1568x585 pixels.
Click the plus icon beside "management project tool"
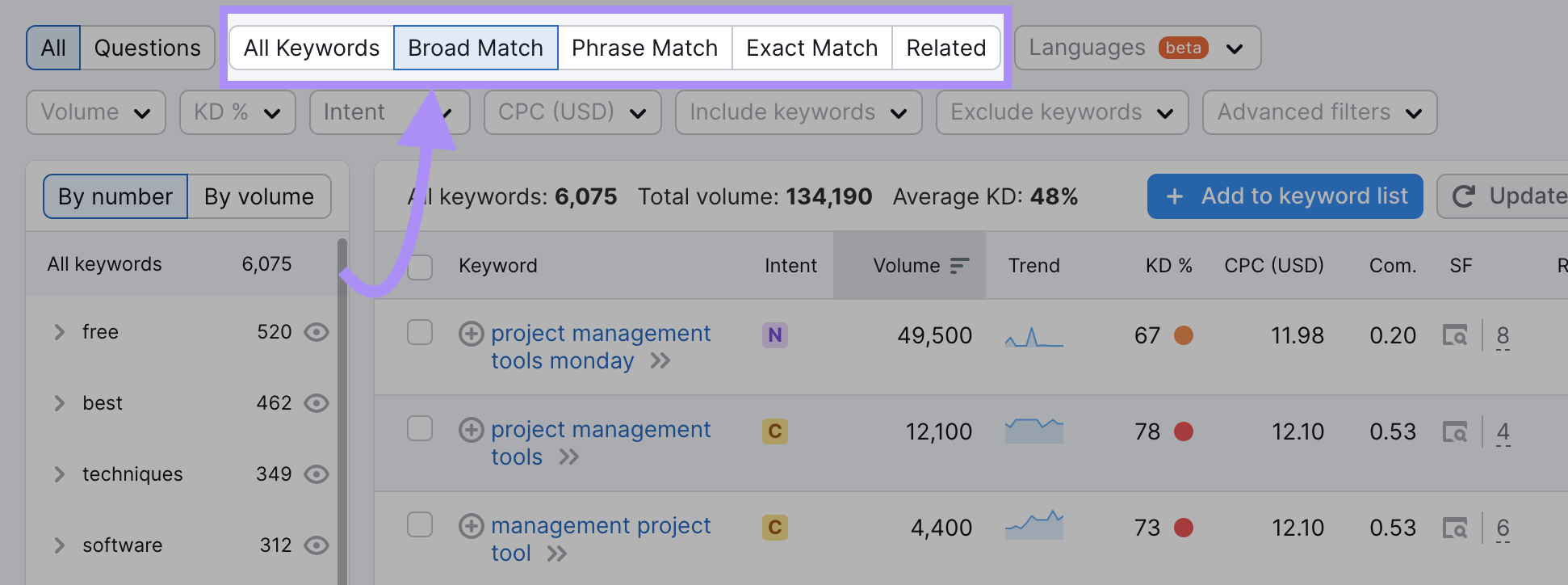point(471,525)
